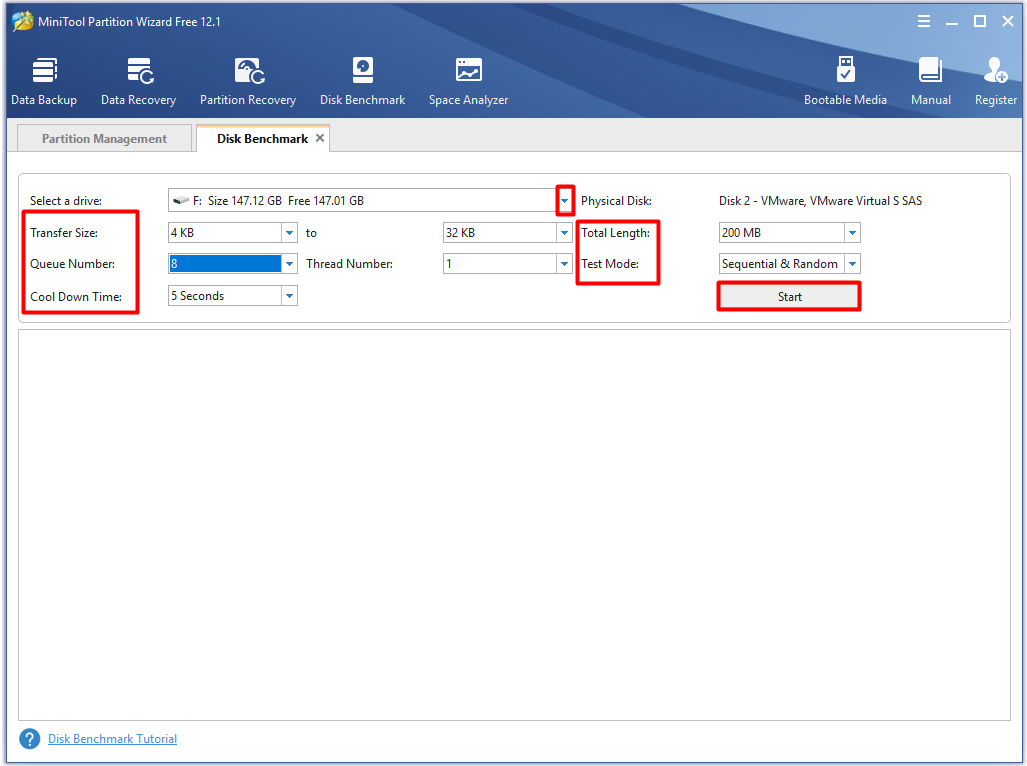The image size is (1027, 766).
Task: Open the Data Backup tool
Action: point(44,81)
